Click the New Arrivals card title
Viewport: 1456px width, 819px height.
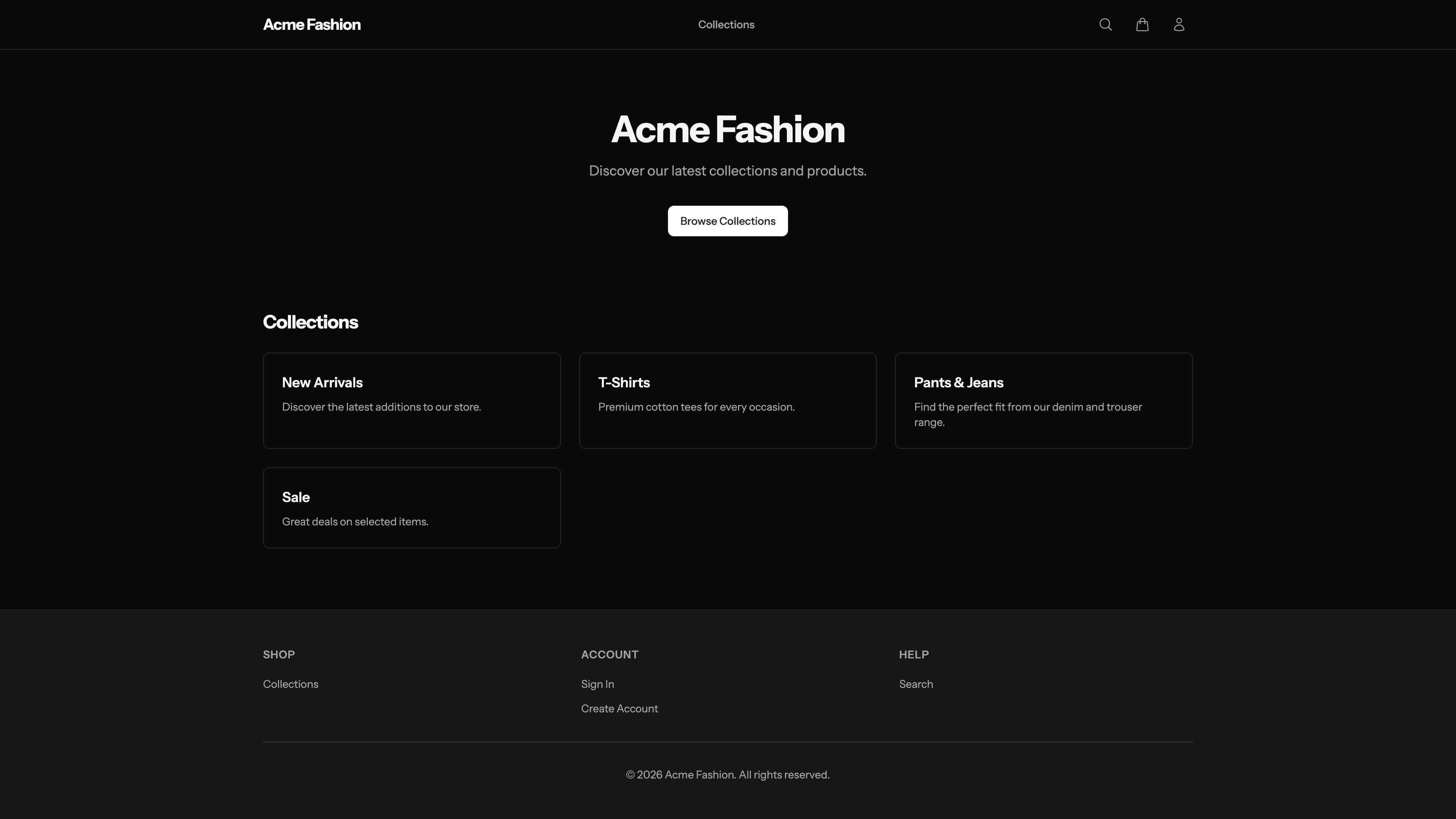[322, 383]
